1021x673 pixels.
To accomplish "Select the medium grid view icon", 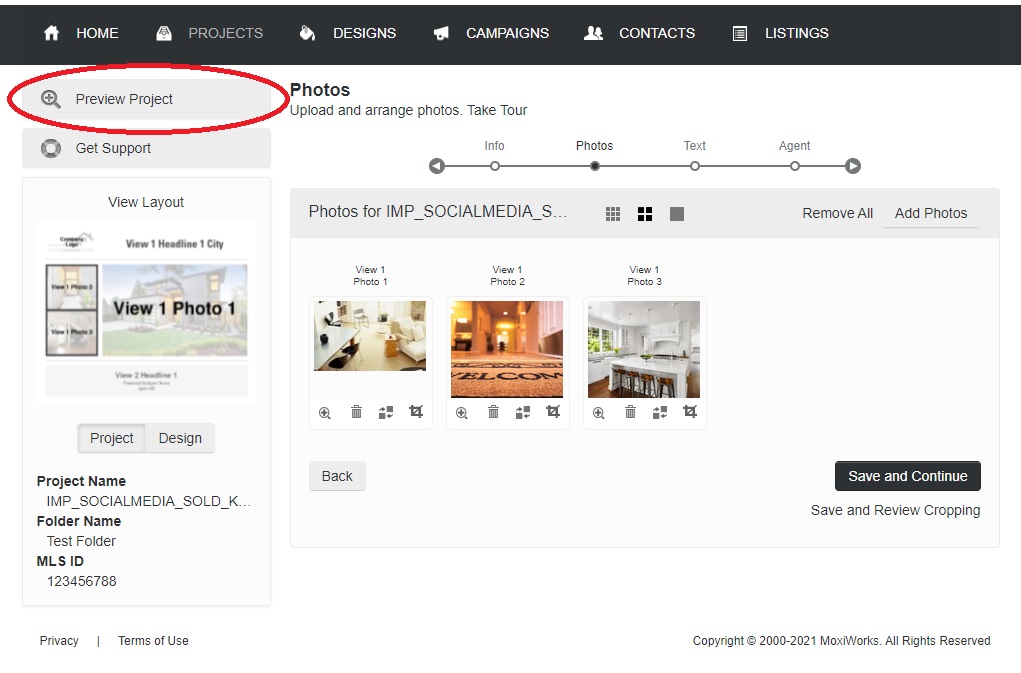I will (645, 214).
